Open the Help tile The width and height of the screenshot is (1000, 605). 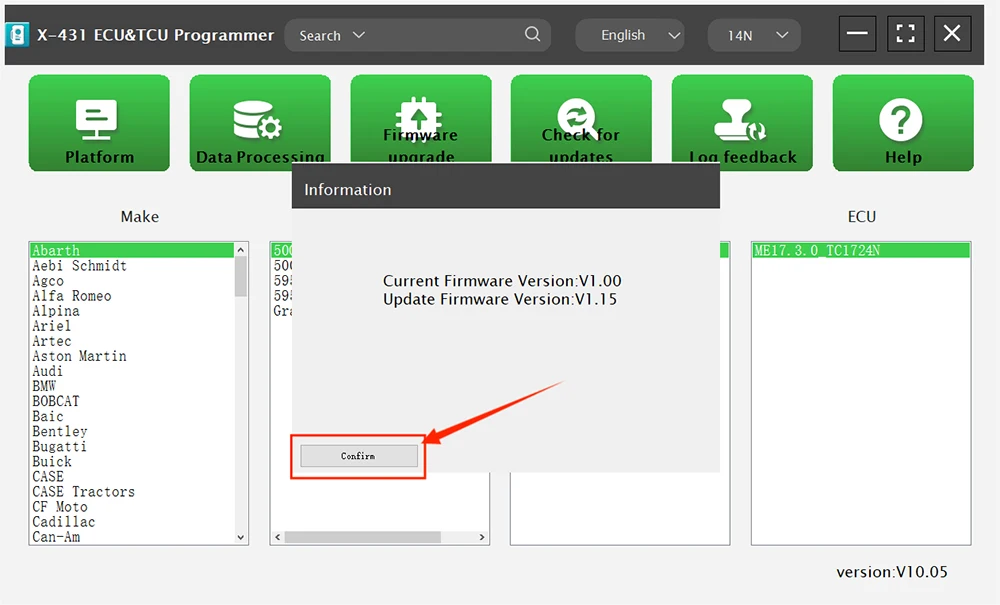[x=902, y=123]
